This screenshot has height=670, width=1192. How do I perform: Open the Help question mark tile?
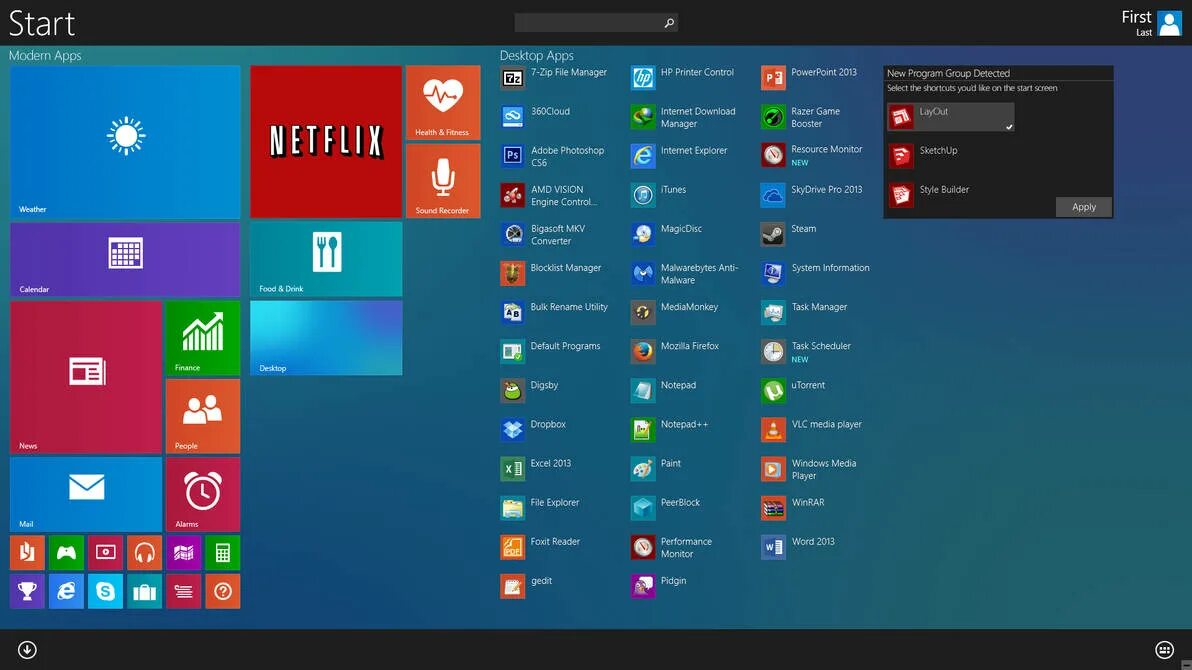pyautogui.click(x=223, y=592)
